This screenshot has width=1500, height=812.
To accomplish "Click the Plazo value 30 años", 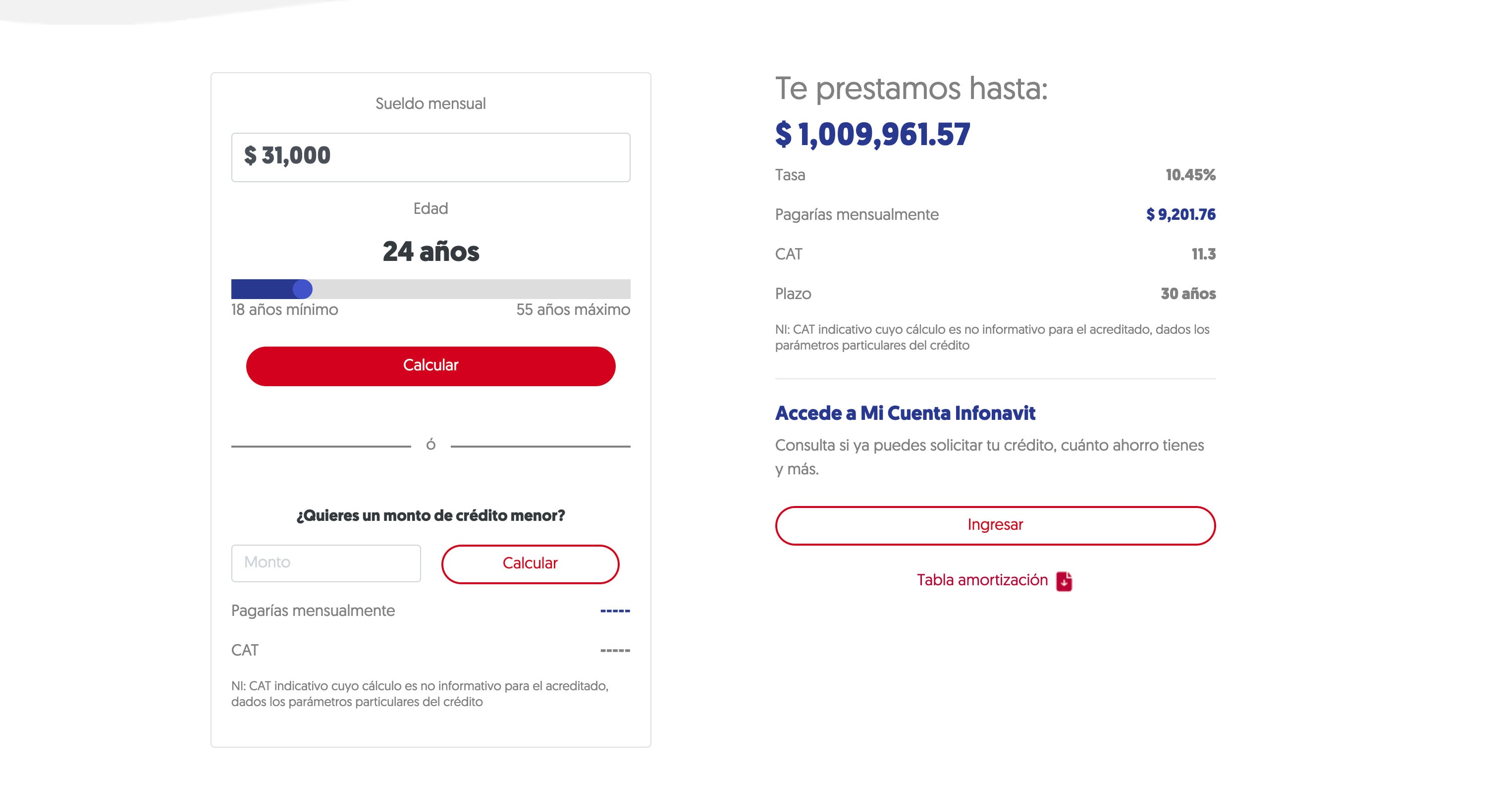I will tap(1187, 294).
